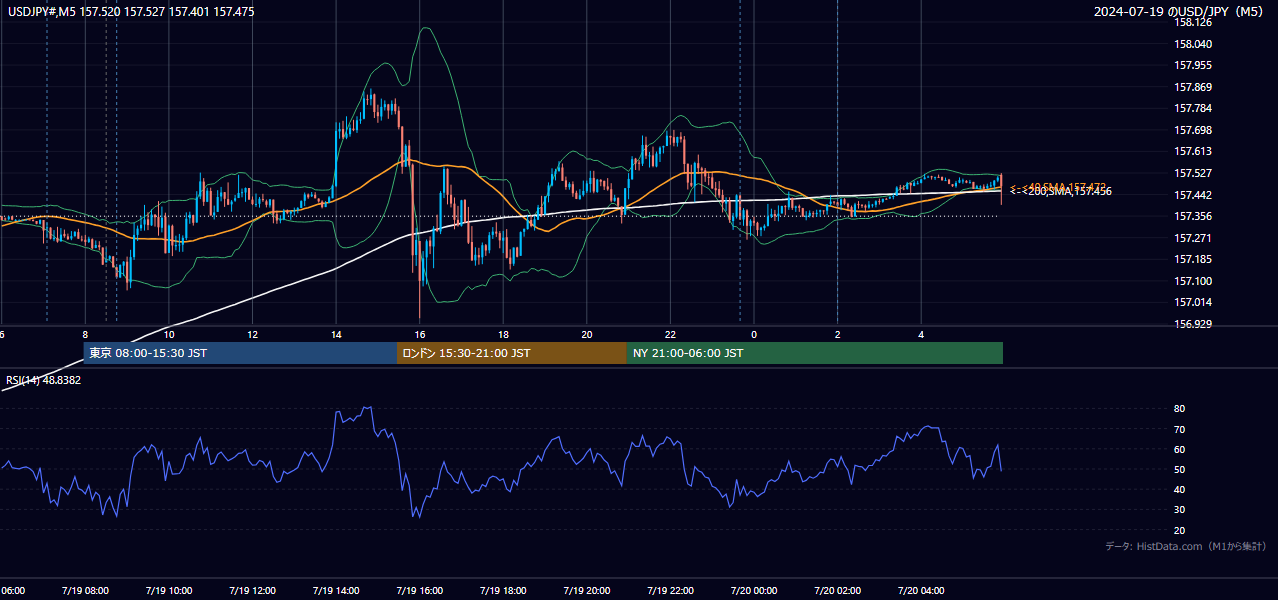The height and width of the screenshot is (600, 1278).
Task: Click RSI scale value 20
Action: pyautogui.click(x=1180, y=530)
